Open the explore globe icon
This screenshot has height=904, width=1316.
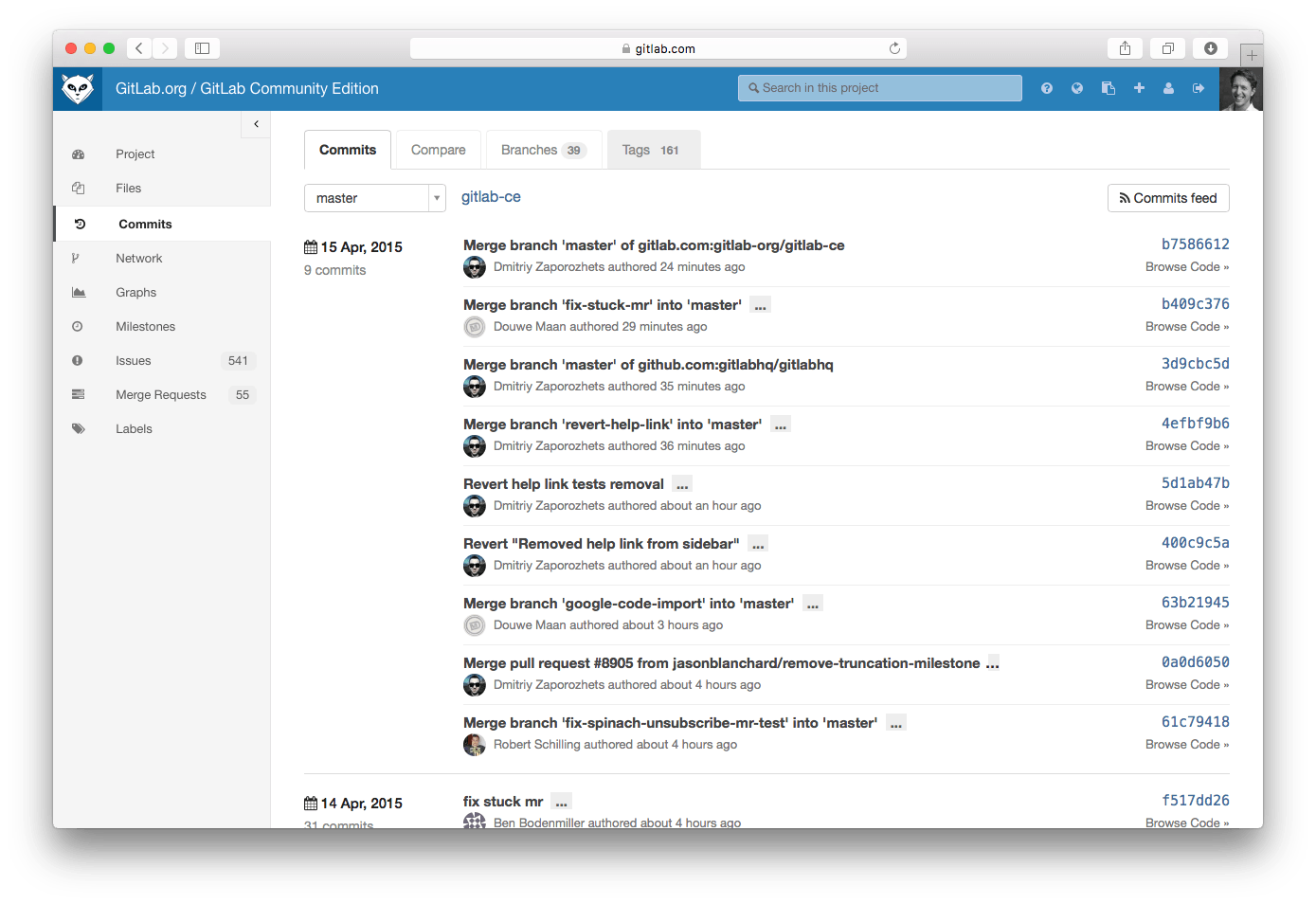(x=1077, y=88)
